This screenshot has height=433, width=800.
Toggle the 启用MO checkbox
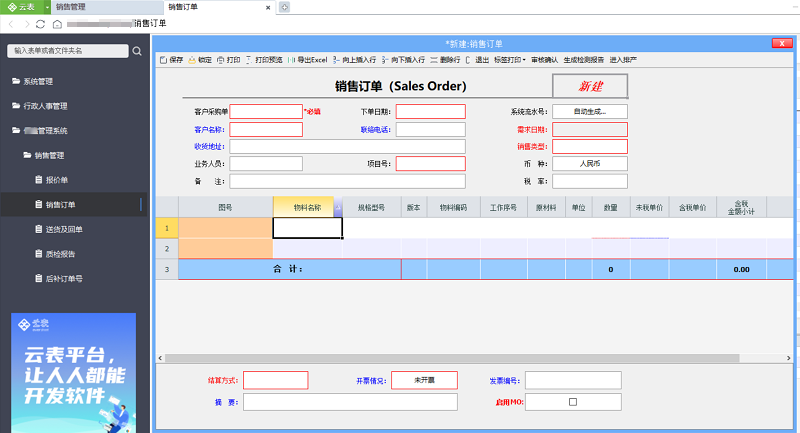click(573, 402)
